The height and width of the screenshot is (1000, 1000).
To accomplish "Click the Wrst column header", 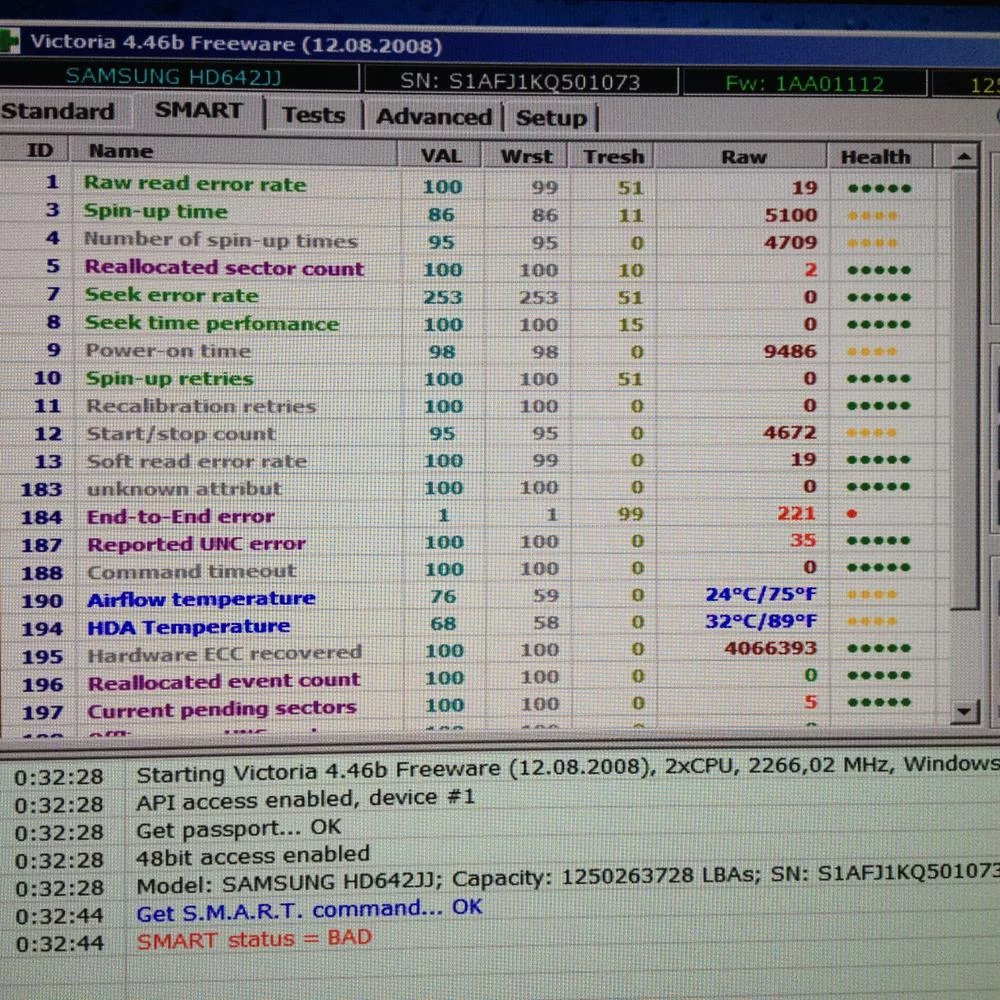I will (x=526, y=156).
